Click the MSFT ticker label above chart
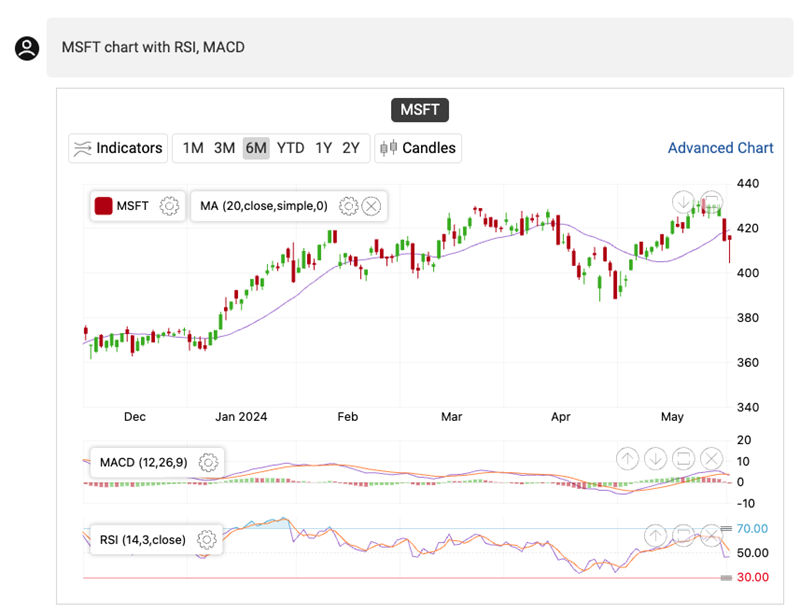This screenshot has height=613, width=800. (420, 109)
